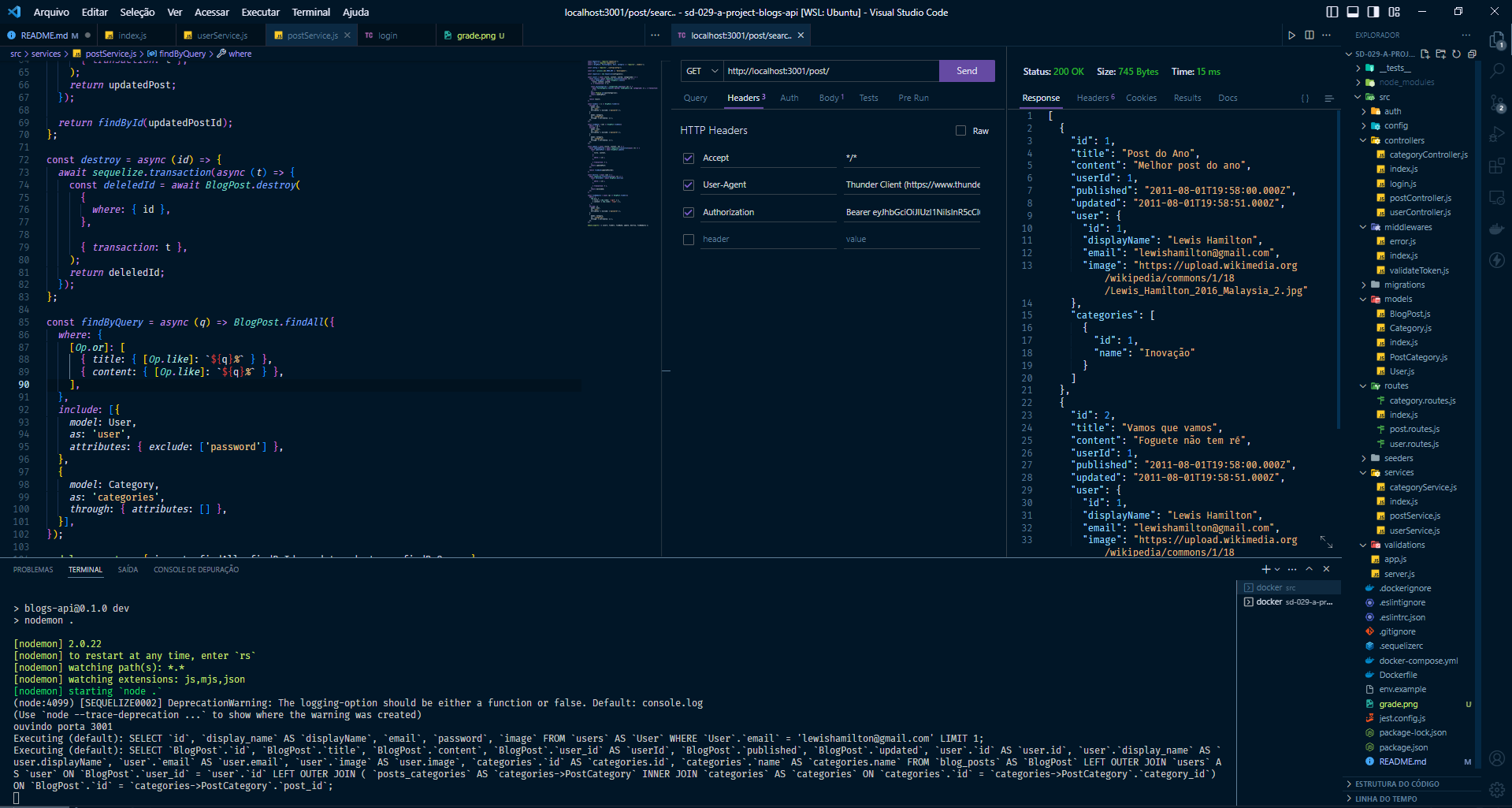
Task: Click findByQuery in the breadcrumb
Action: click(x=182, y=54)
